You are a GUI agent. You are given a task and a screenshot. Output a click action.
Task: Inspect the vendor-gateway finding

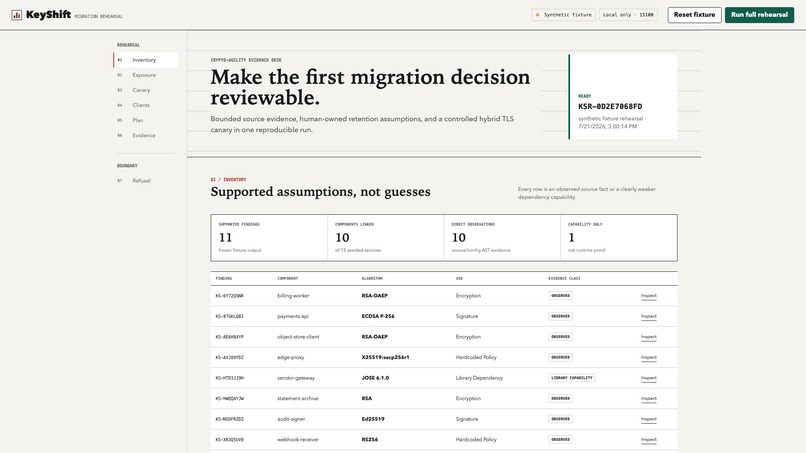point(649,378)
